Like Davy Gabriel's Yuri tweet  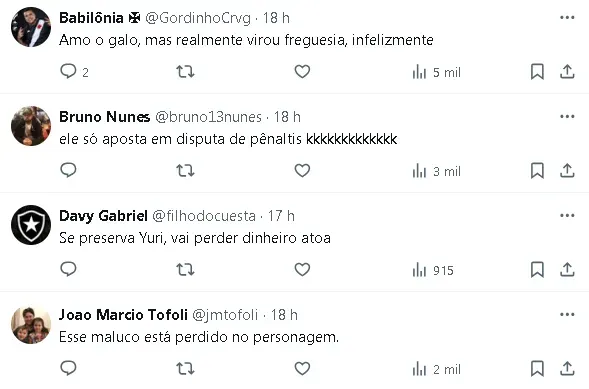coord(302,270)
